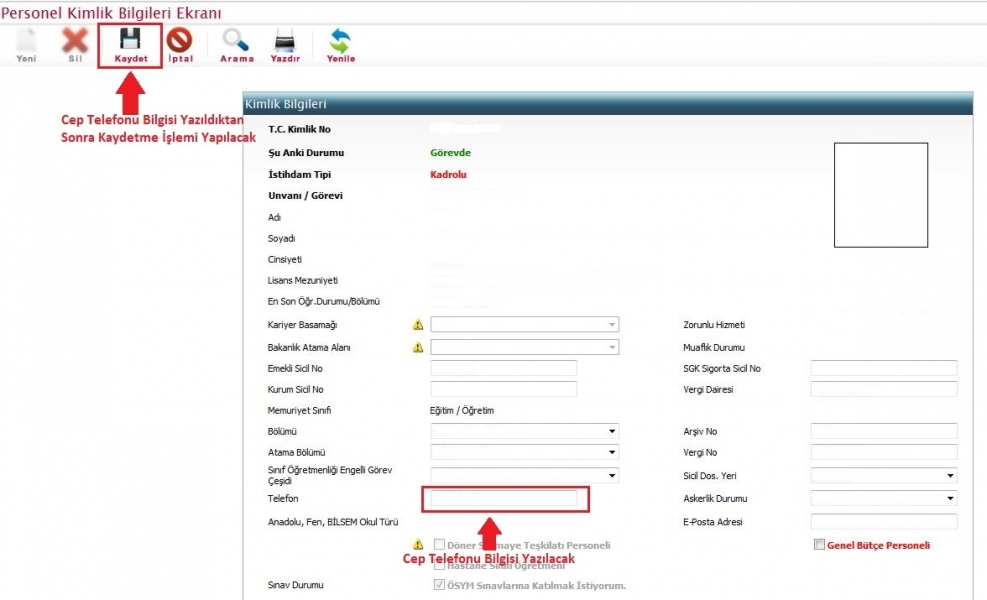Click the Yeni (new record) toolbar icon
The height and width of the screenshot is (600, 987).
[26, 42]
